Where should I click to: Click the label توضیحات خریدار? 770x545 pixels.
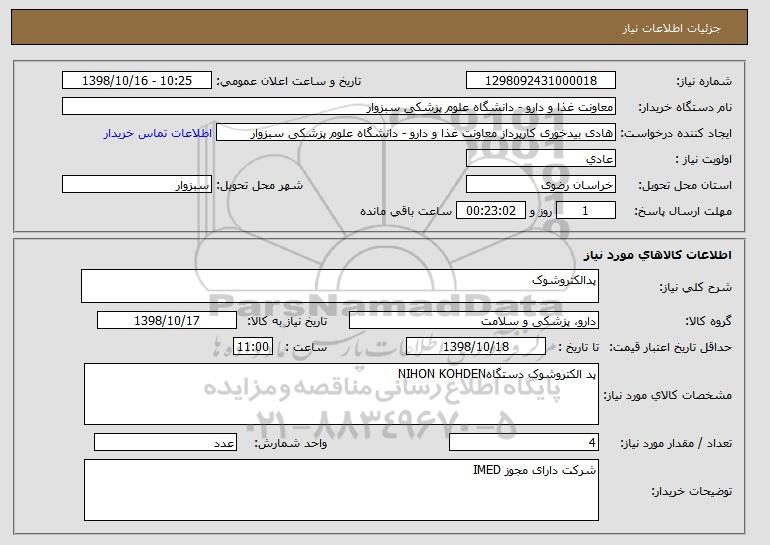[x=692, y=491]
